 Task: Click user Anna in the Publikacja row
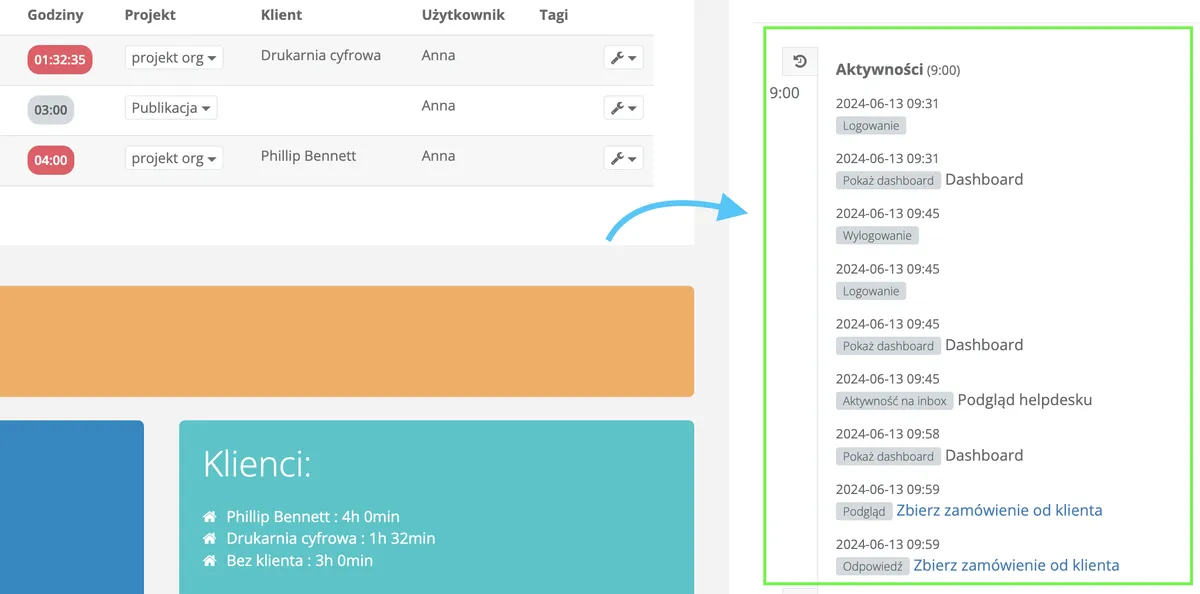[x=438, y=106]
